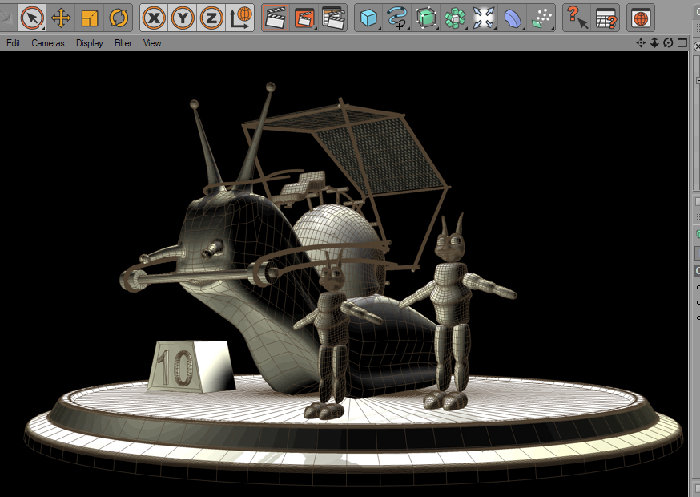
Task: Pick the Rotate tool
Action: coord(118,18)
